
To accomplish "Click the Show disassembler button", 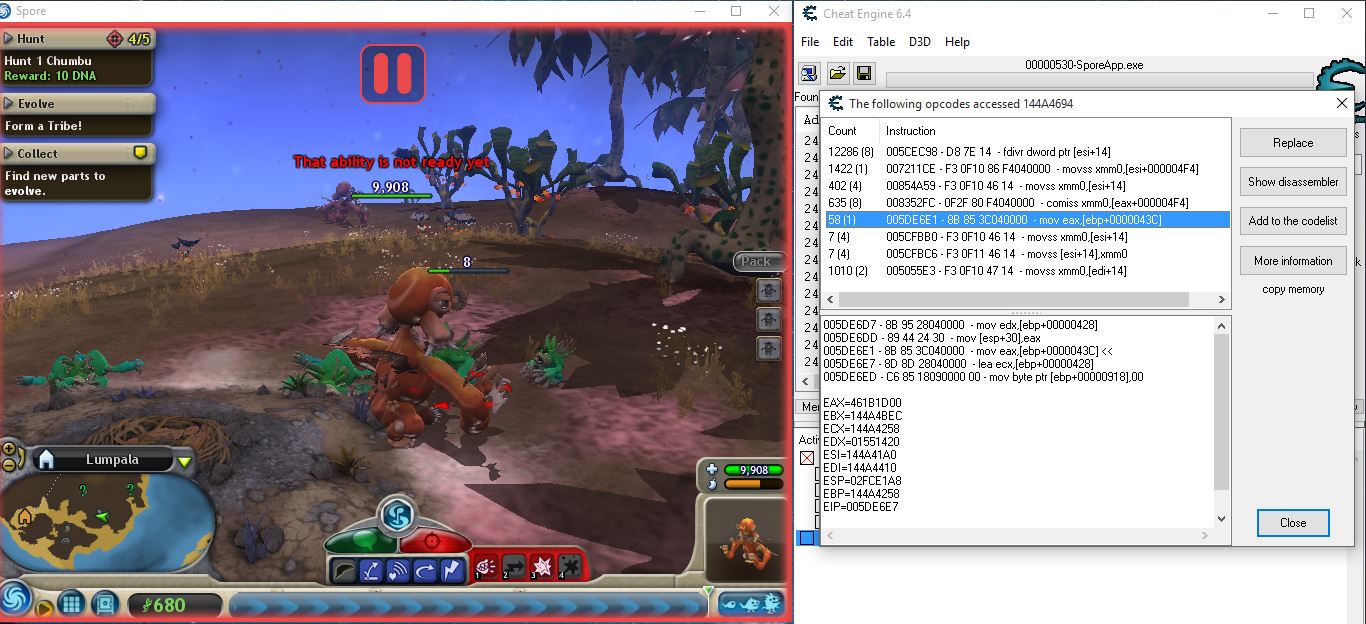I will coord(1292,182).
